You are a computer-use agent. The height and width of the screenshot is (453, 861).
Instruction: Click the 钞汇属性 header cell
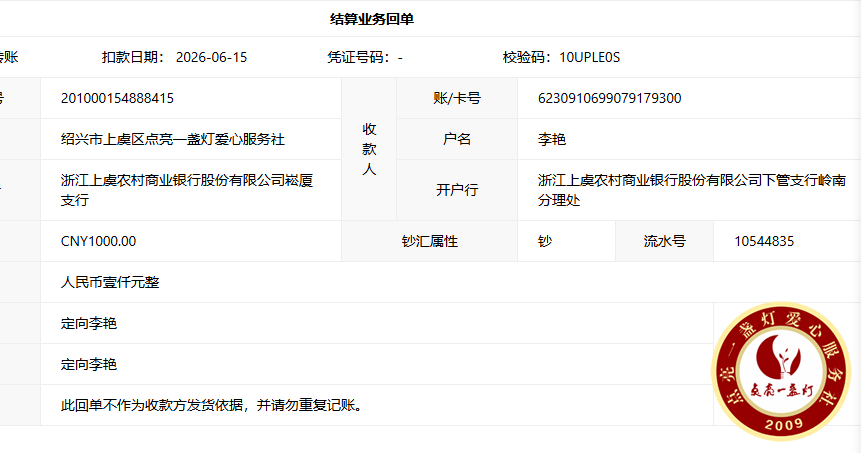pyautogui.click(x=429, y=241)
